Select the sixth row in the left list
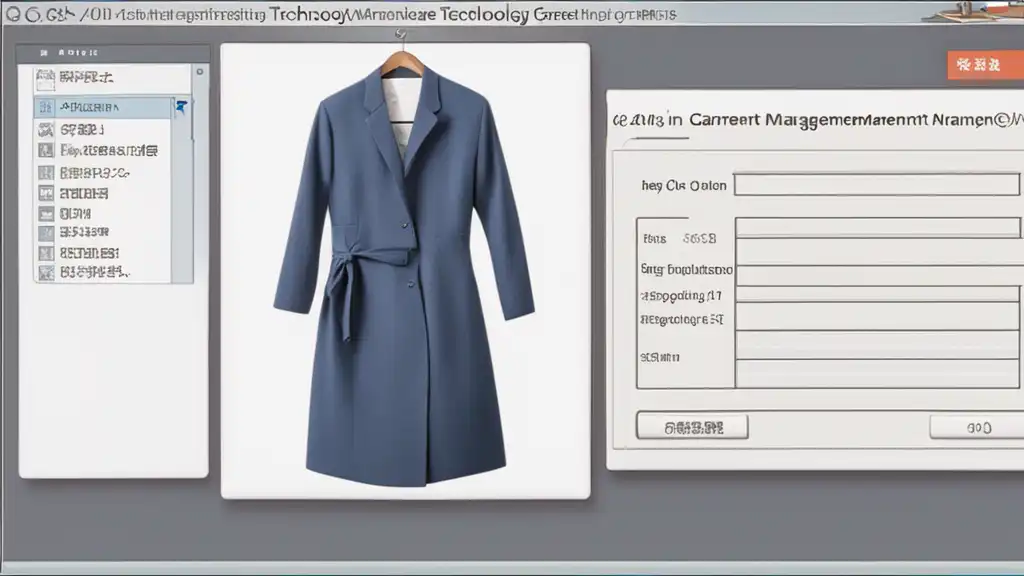The height and width of the screenshot is (576, 1024). pyautogui.click(x=100, y=193)
